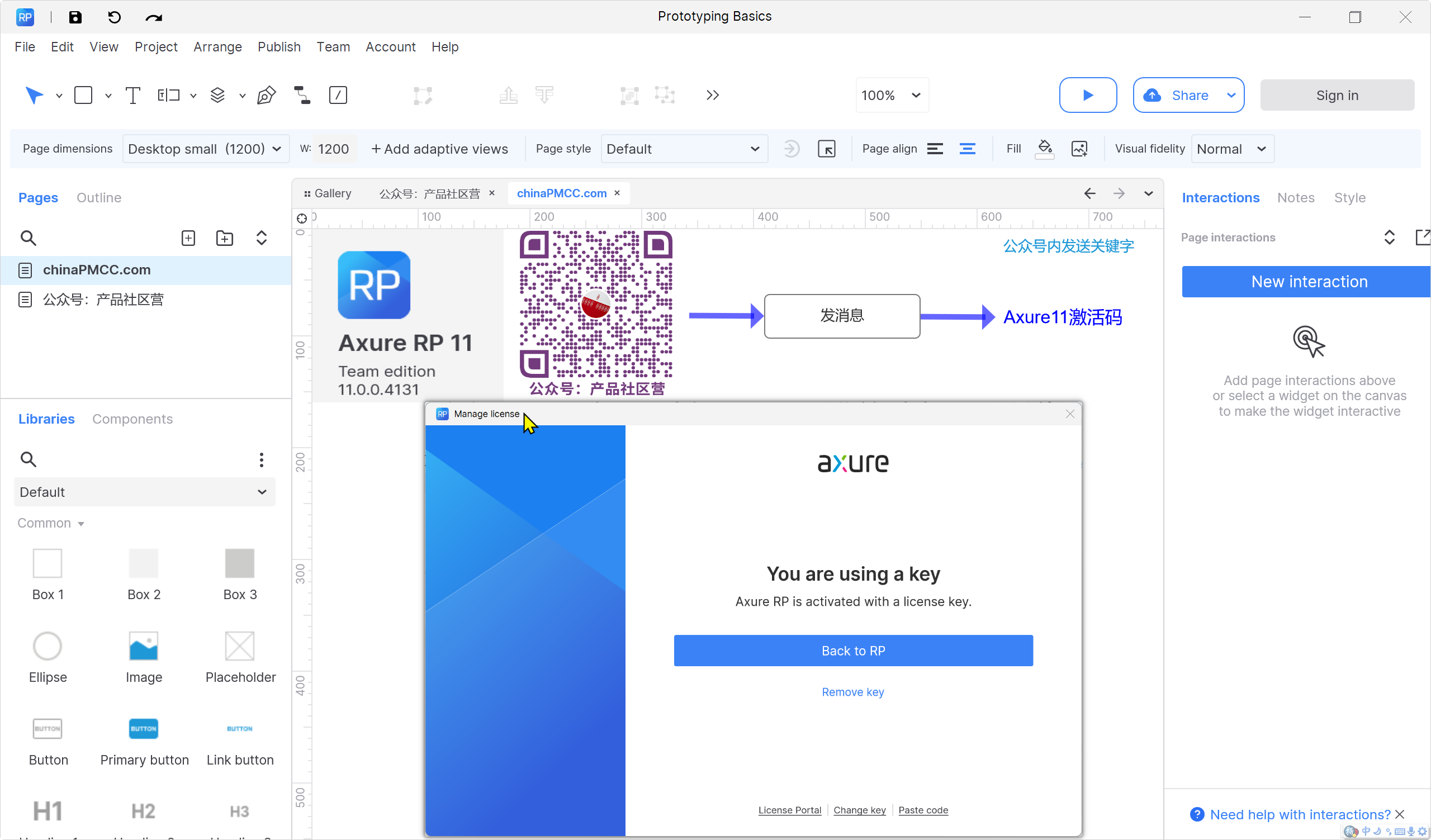
Task: Click the page width input field
Action: (335, 149)
